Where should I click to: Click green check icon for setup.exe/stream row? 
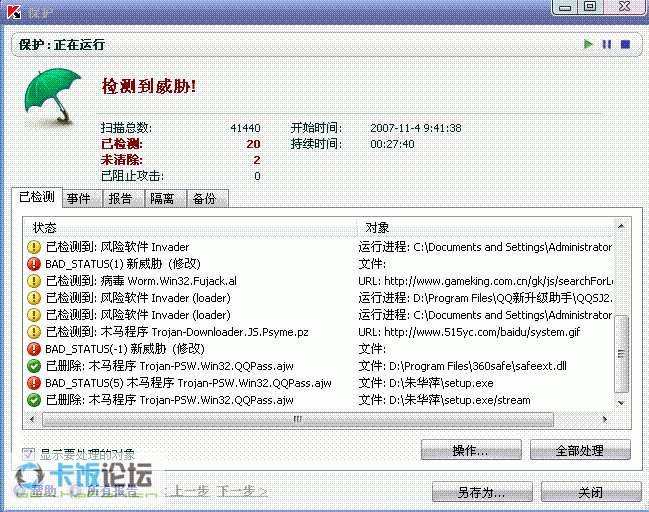(34, 400)
